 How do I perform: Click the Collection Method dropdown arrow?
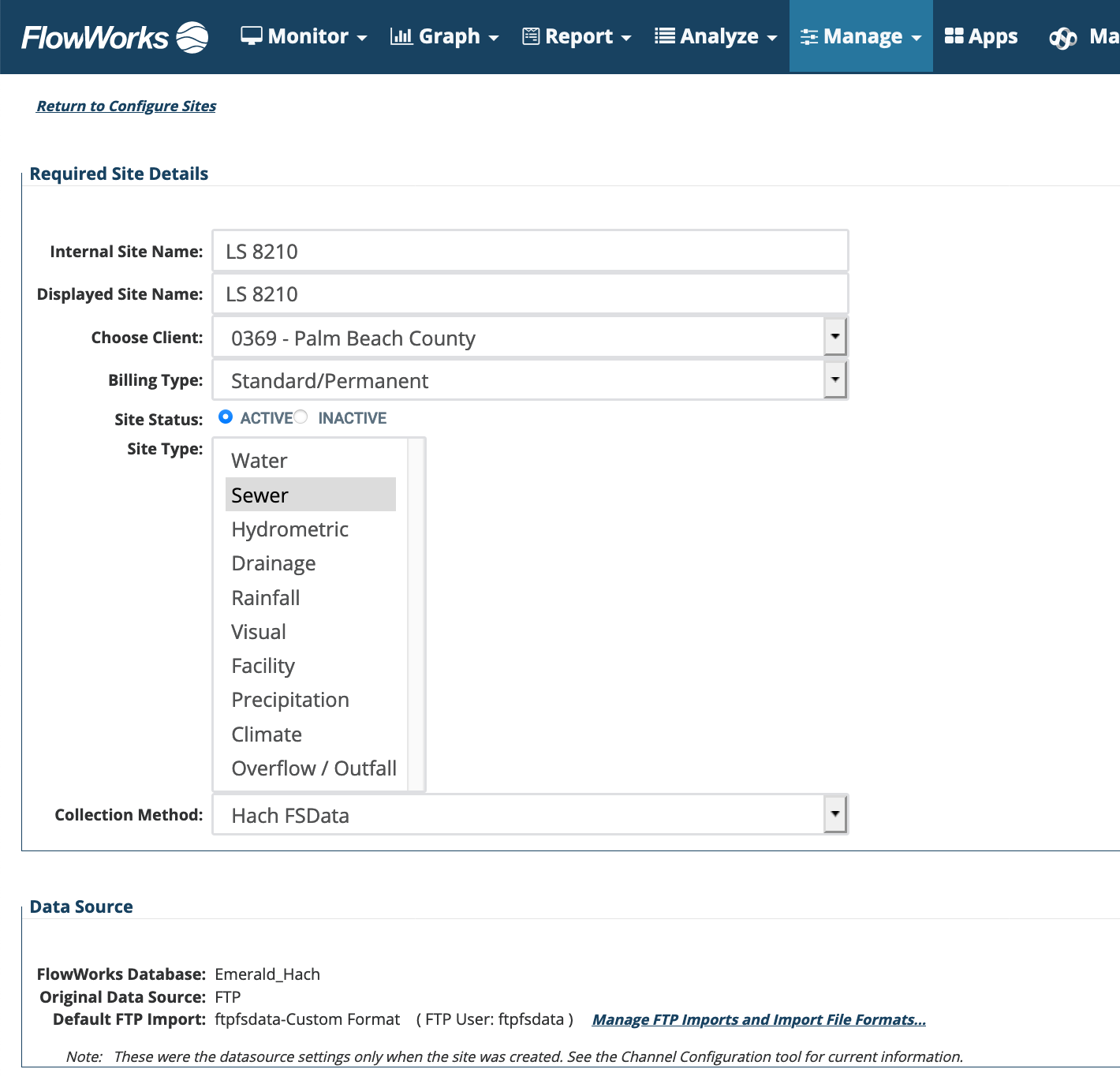pos(835,814)
